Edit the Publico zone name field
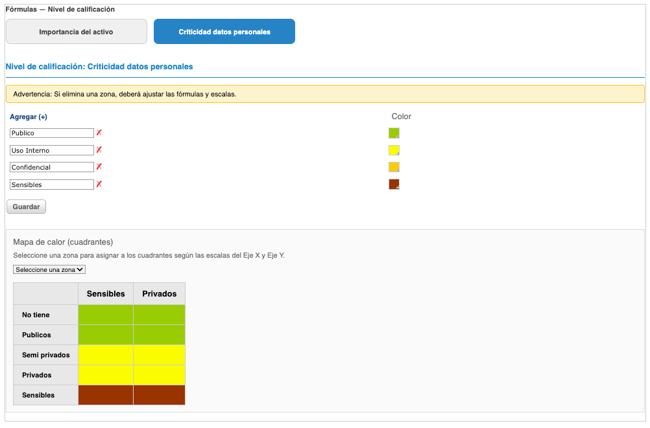Screen dimensions: 650x428 click(52, 133)
